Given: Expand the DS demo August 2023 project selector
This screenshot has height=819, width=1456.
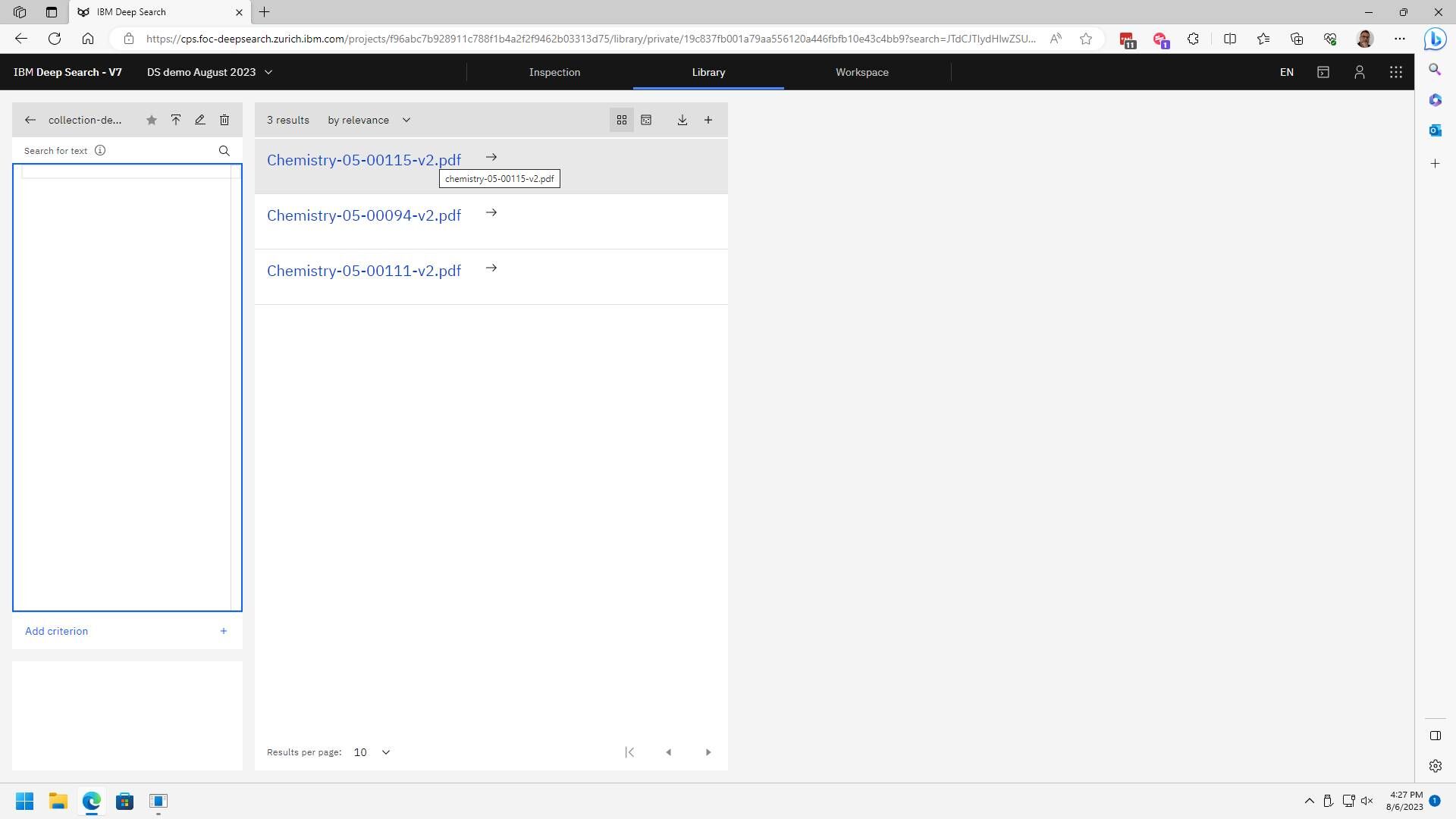Looking at the screenshot, I should pyautogui.click(x=209, y=72).
